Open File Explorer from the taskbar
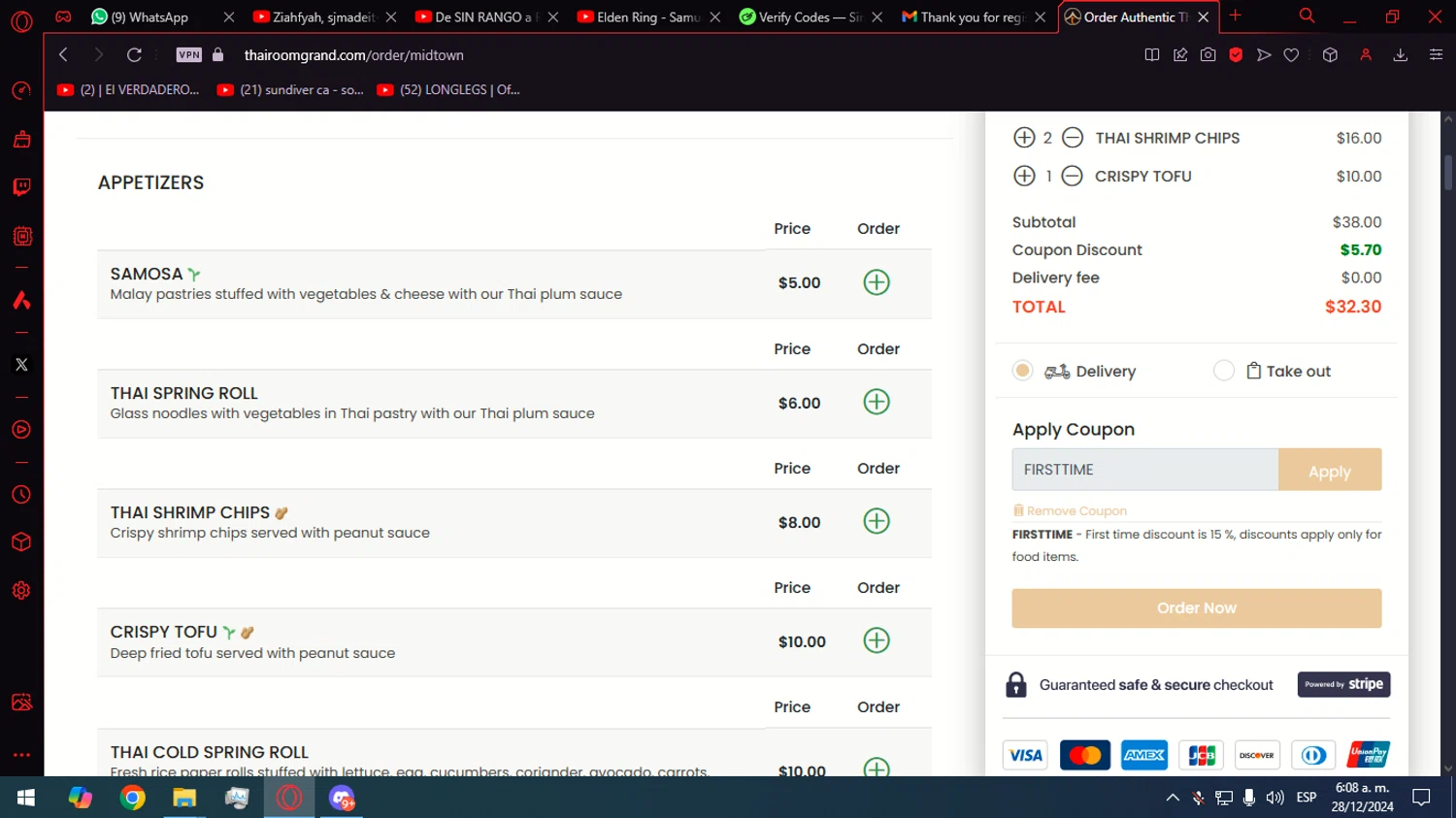The height and width of the screenshot is (818, 1456). (184, 798)
